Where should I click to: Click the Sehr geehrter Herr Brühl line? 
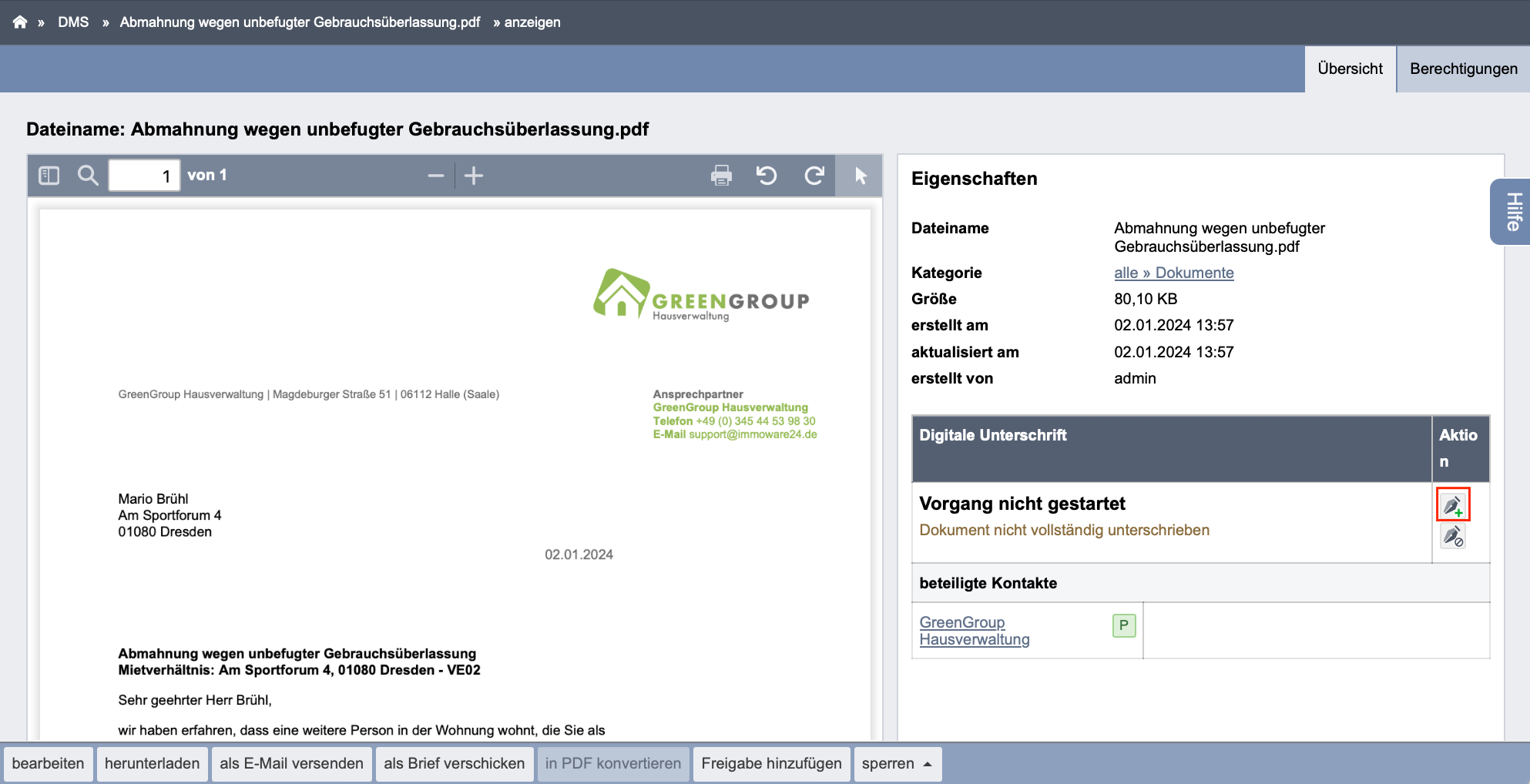click(x=195, y=700)
